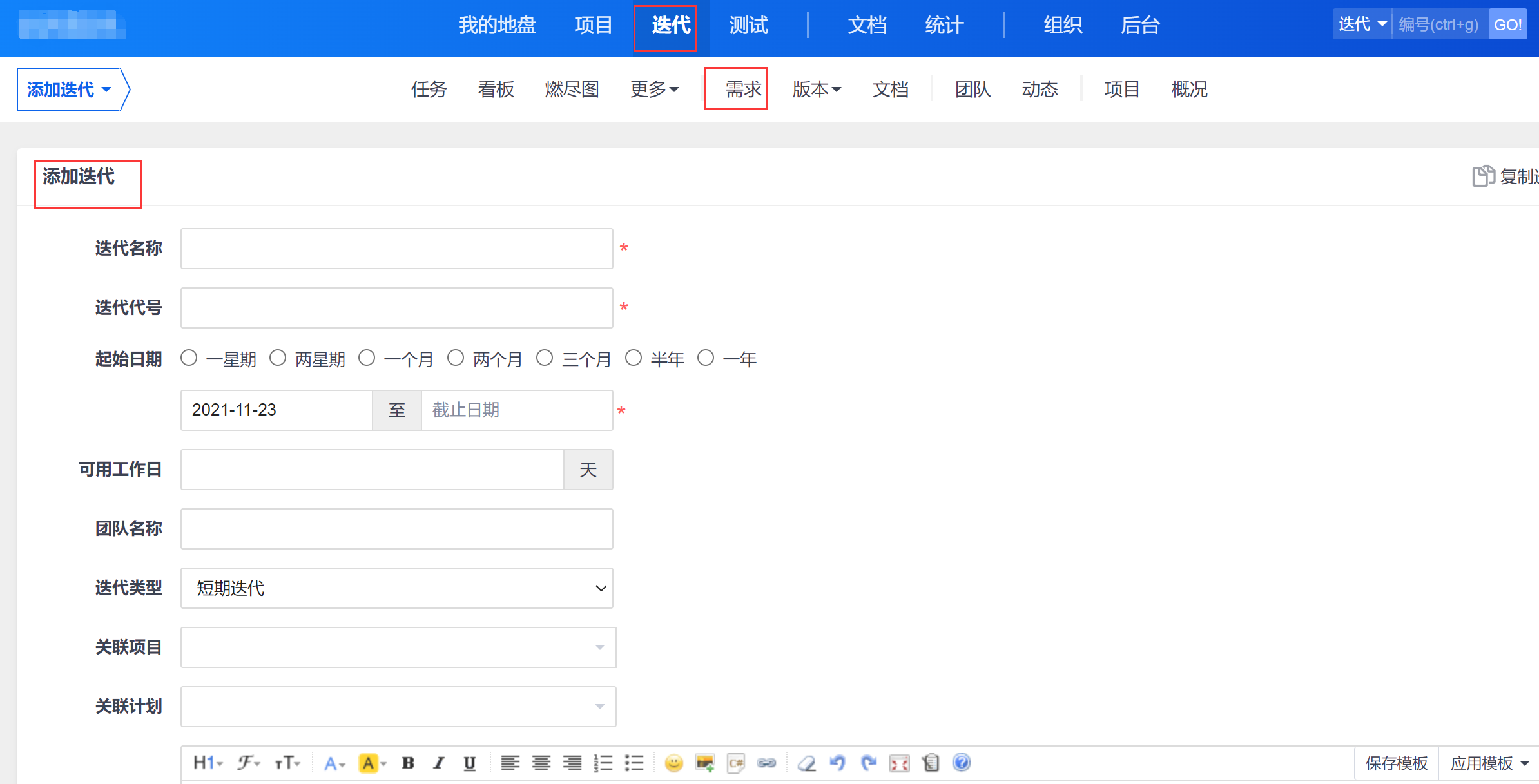The height and width of the screenshot is (784, 1539).
Task: Click into the 迭代名称 input field
Action: point(396,249)
